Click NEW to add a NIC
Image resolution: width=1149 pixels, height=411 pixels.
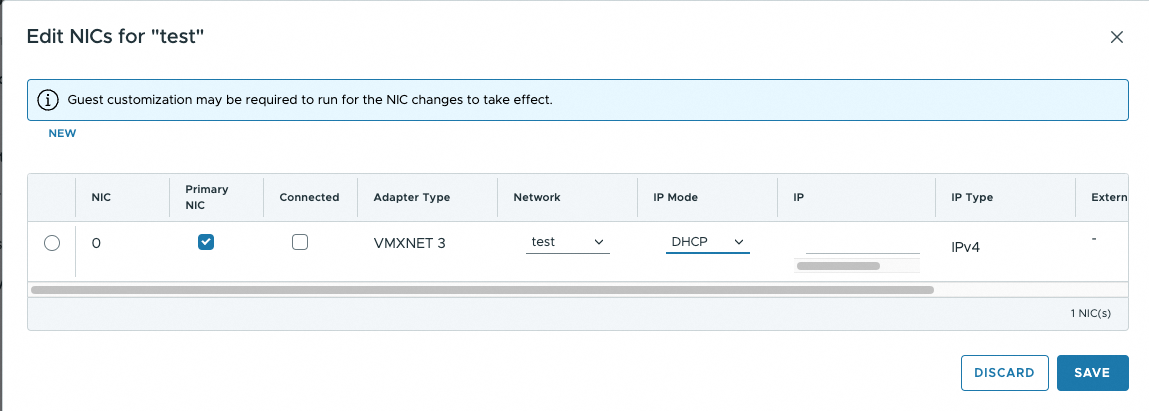click(62, 133)
